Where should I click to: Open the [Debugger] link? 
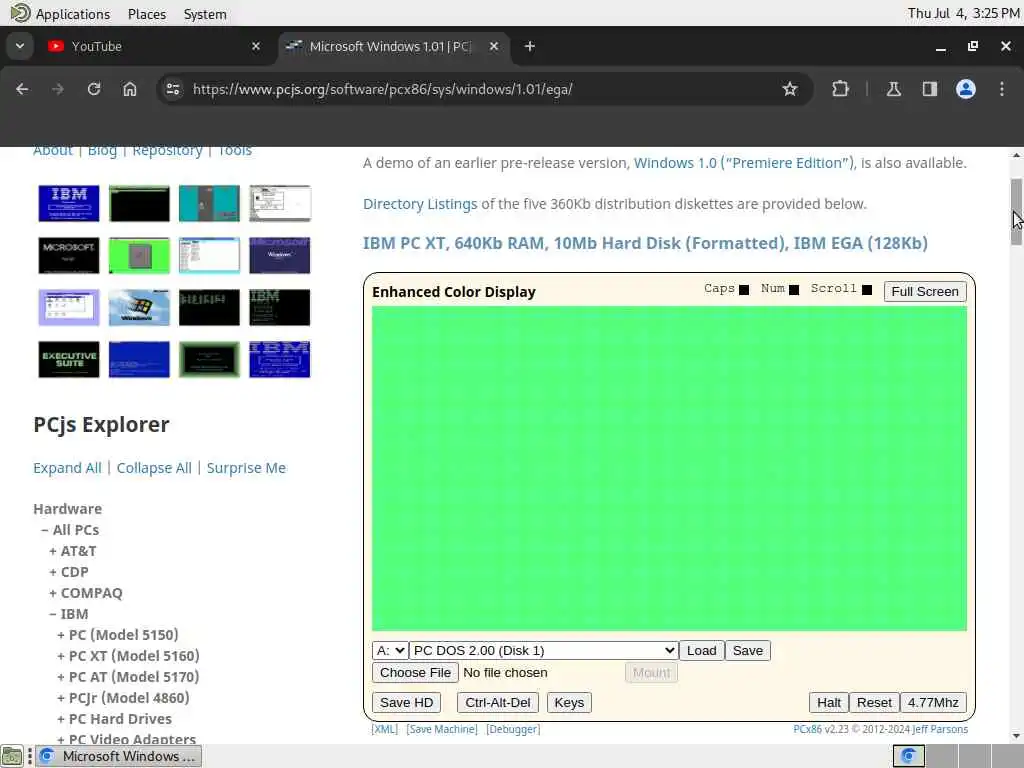513,729
